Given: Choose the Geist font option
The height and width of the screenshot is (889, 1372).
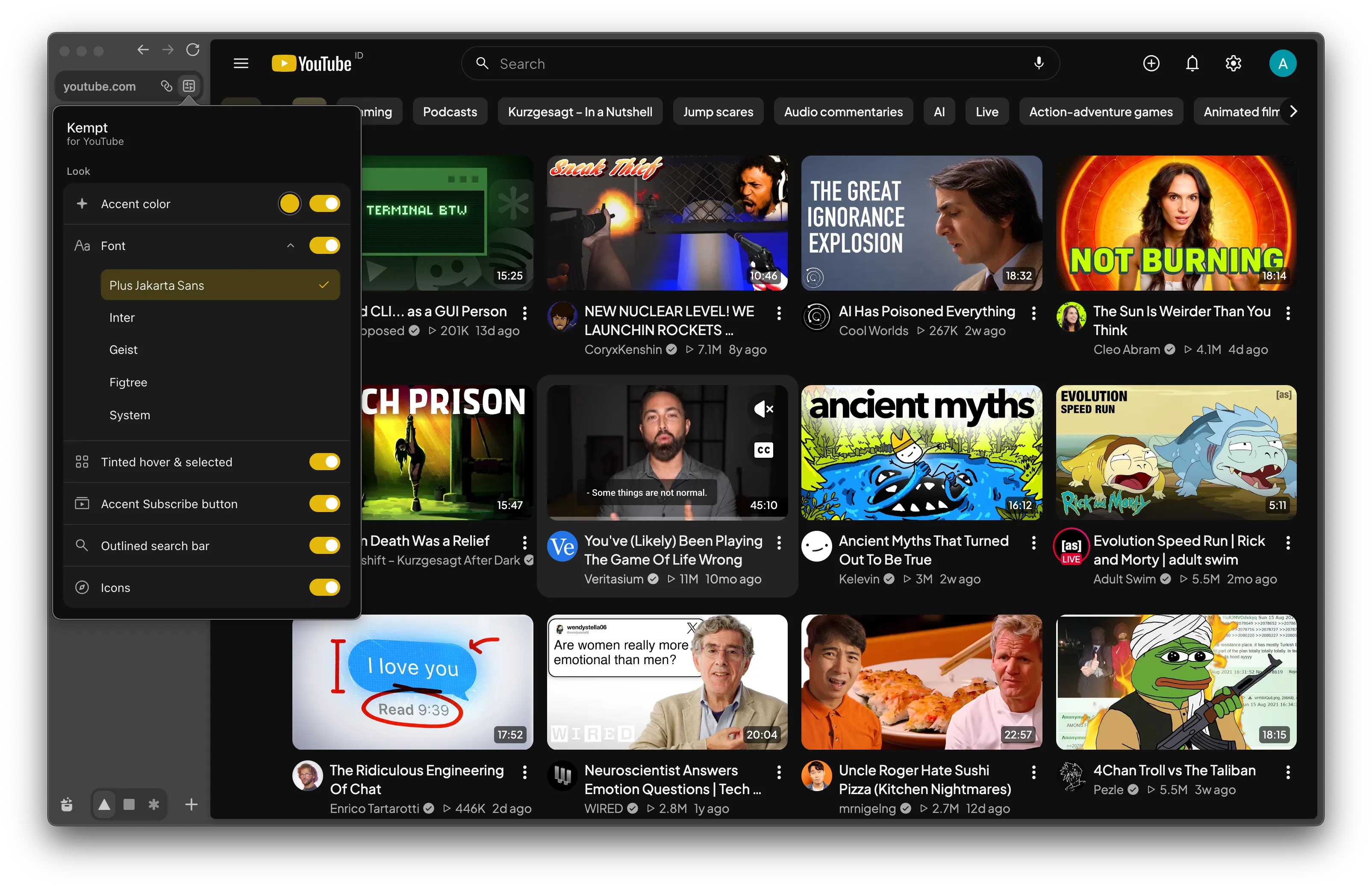Looking at the screenshot, I should (220, 350).
